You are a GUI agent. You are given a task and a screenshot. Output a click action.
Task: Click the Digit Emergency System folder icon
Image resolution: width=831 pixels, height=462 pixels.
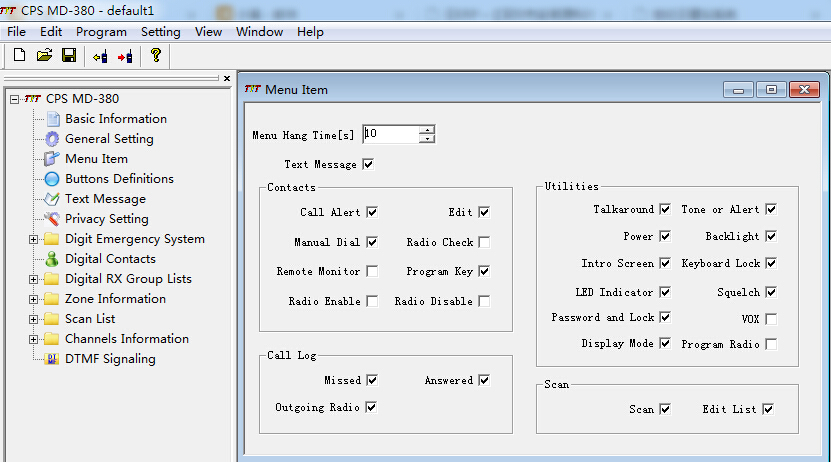pyautogui.click(x=51, y=239)
